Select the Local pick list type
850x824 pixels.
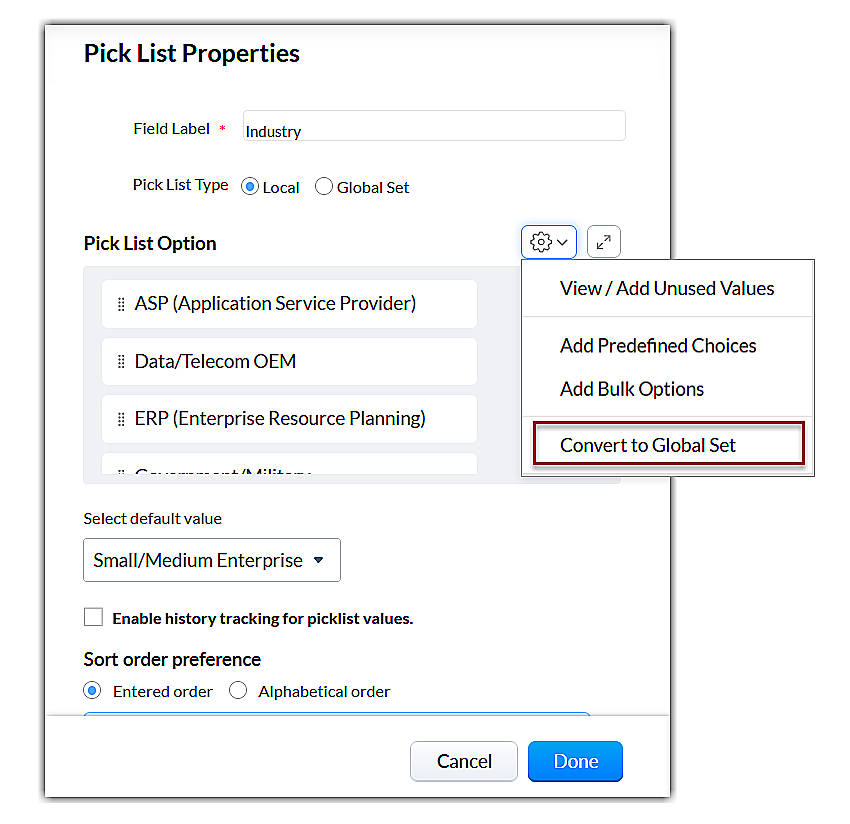coord(250,187)
